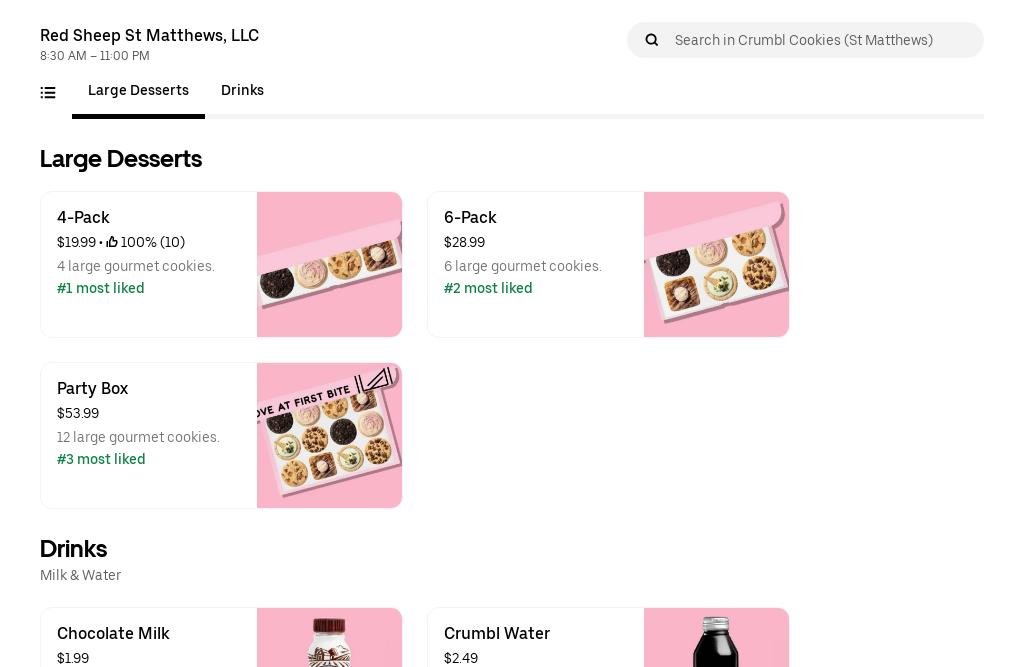Viewport: 1024px width, 667px height.
Task: View the Crumbl Water bottle image
Action: [716, 638]
